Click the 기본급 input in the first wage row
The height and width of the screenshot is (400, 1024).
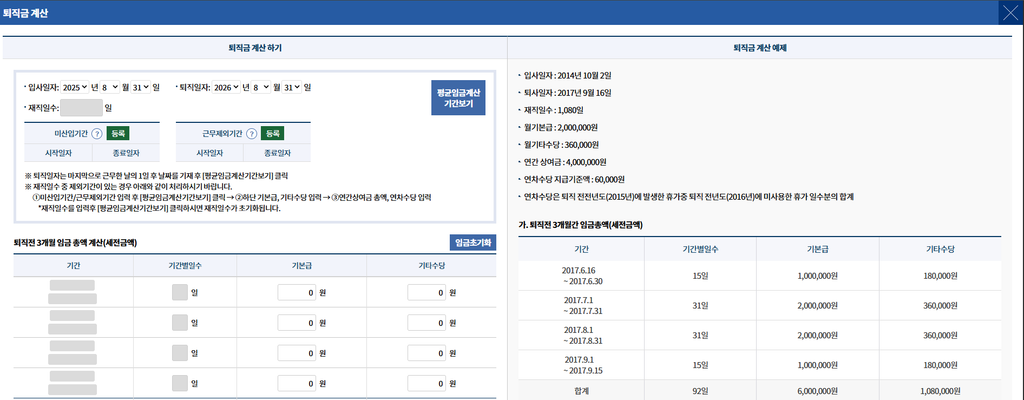(x=297, y=293)
